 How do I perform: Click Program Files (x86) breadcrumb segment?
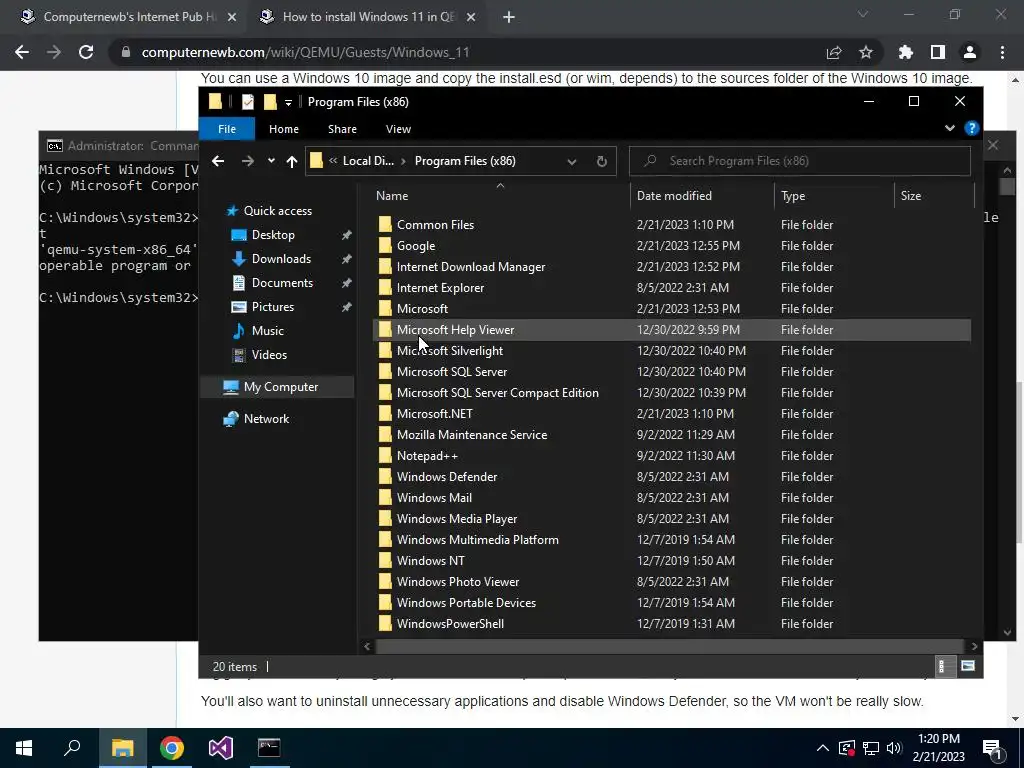tap(465, 161)
